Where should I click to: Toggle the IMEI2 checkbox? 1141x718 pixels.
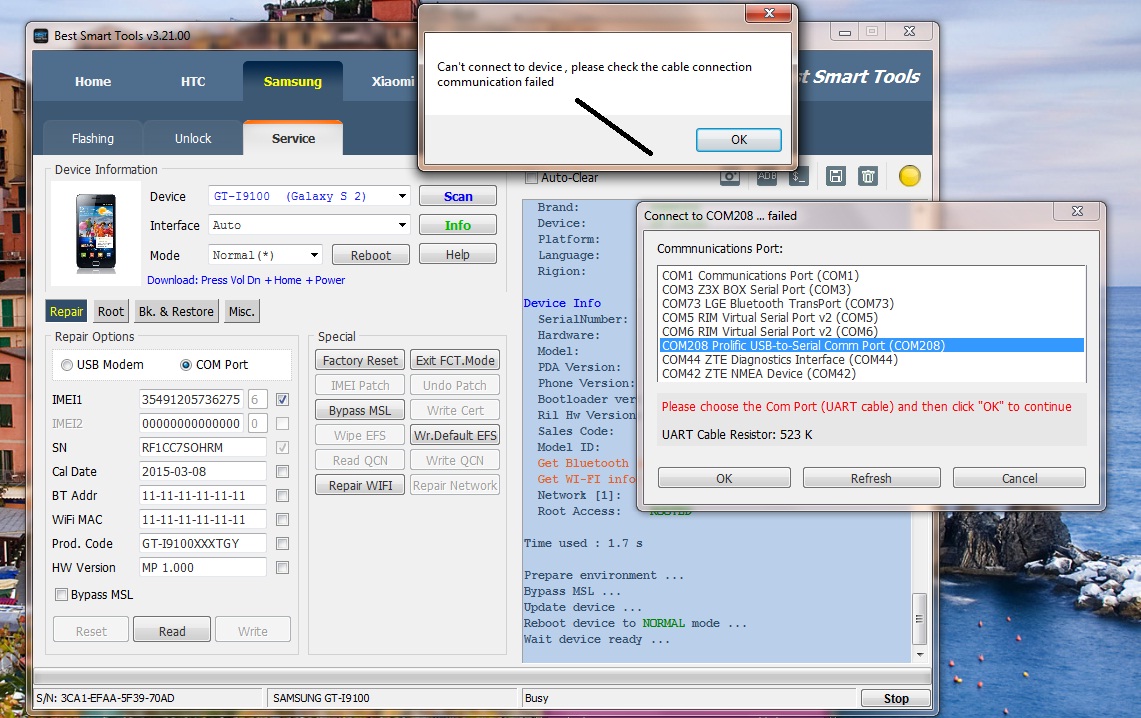(283, 423)
